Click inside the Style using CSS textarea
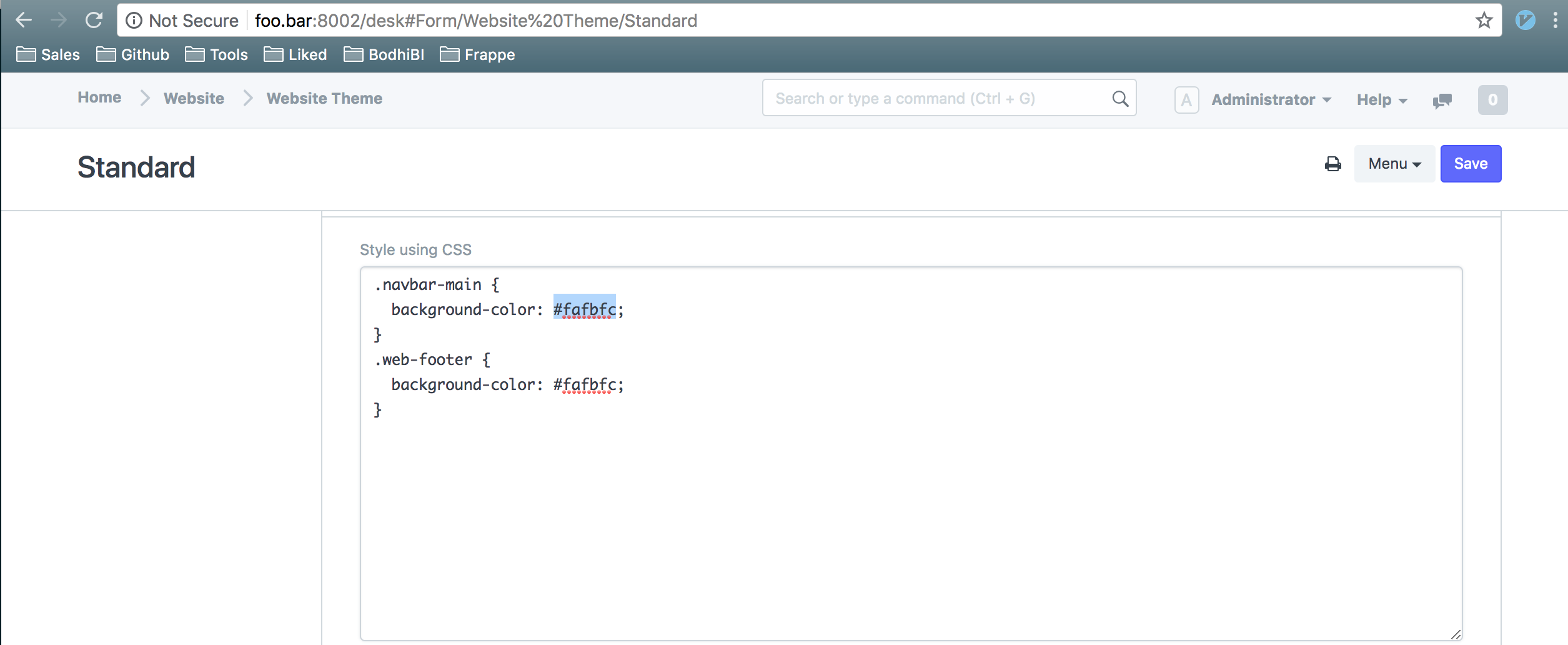The height and width of the screenshot is (645, 1568). point(911,454)
